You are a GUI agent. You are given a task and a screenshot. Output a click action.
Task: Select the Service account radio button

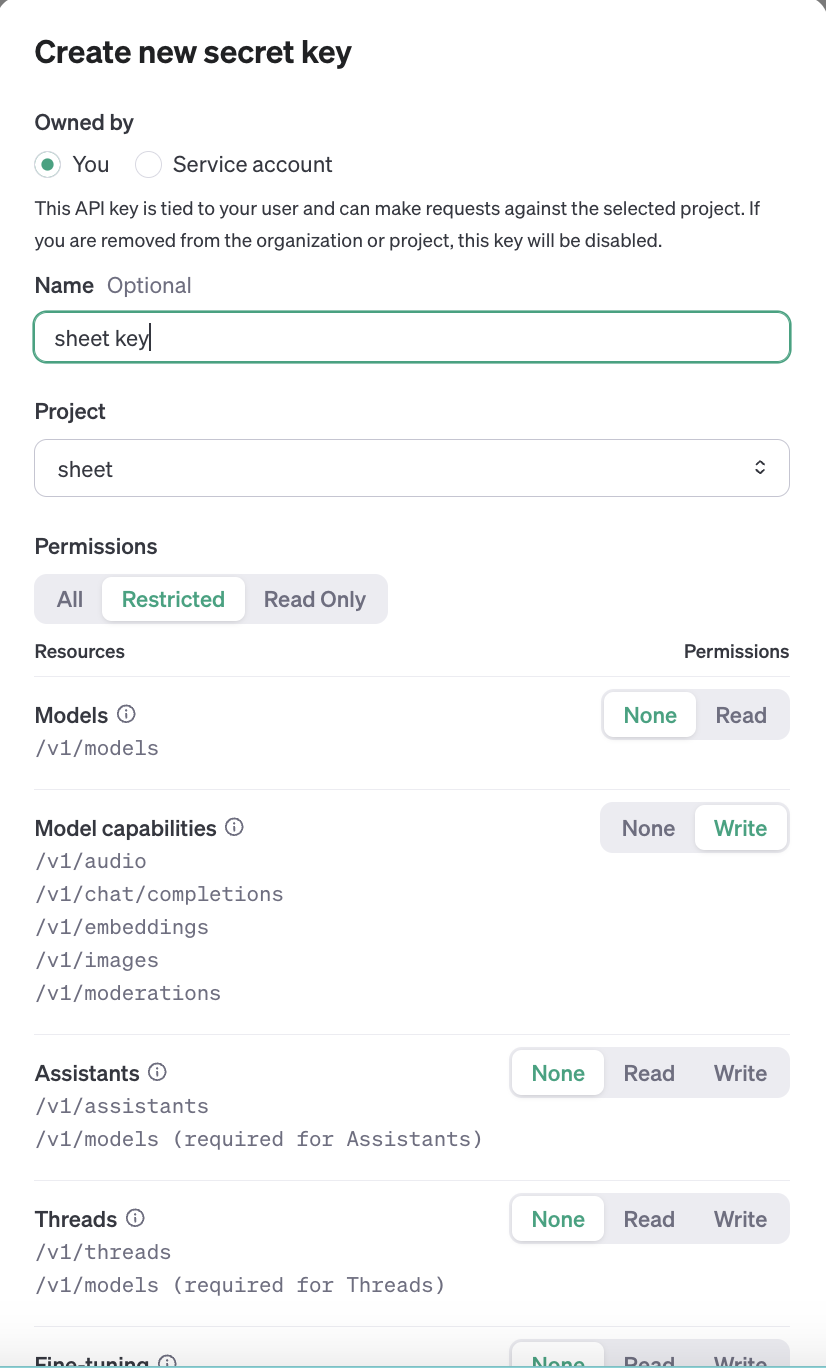point(147,164)
